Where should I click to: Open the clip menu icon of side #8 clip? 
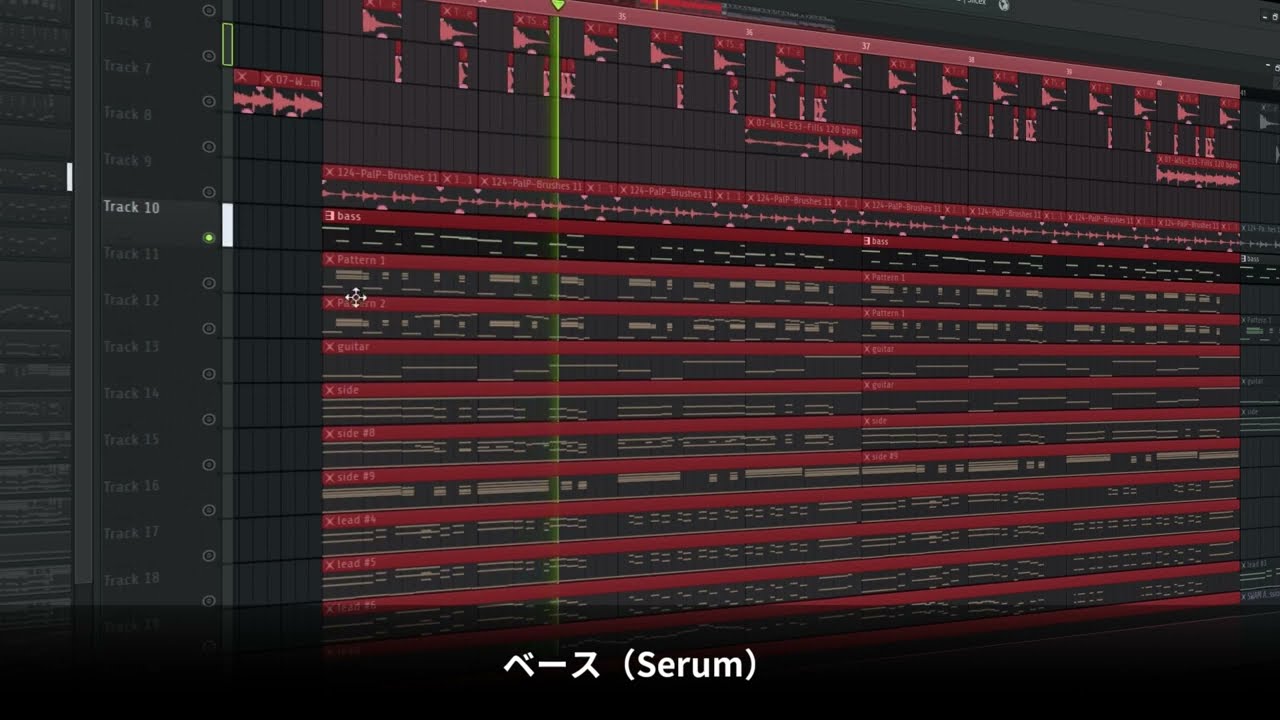tap(329, 434)
